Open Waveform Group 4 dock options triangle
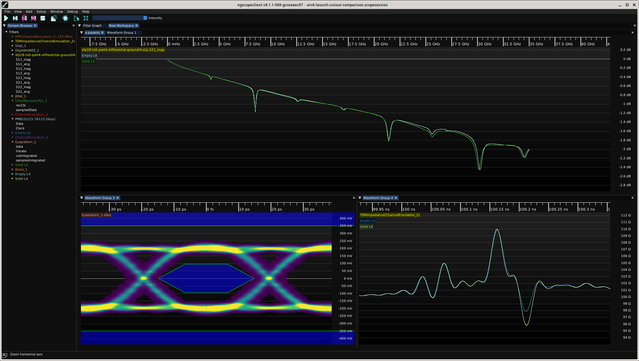This screenshot has height=361, width=639. coord(360,198)
